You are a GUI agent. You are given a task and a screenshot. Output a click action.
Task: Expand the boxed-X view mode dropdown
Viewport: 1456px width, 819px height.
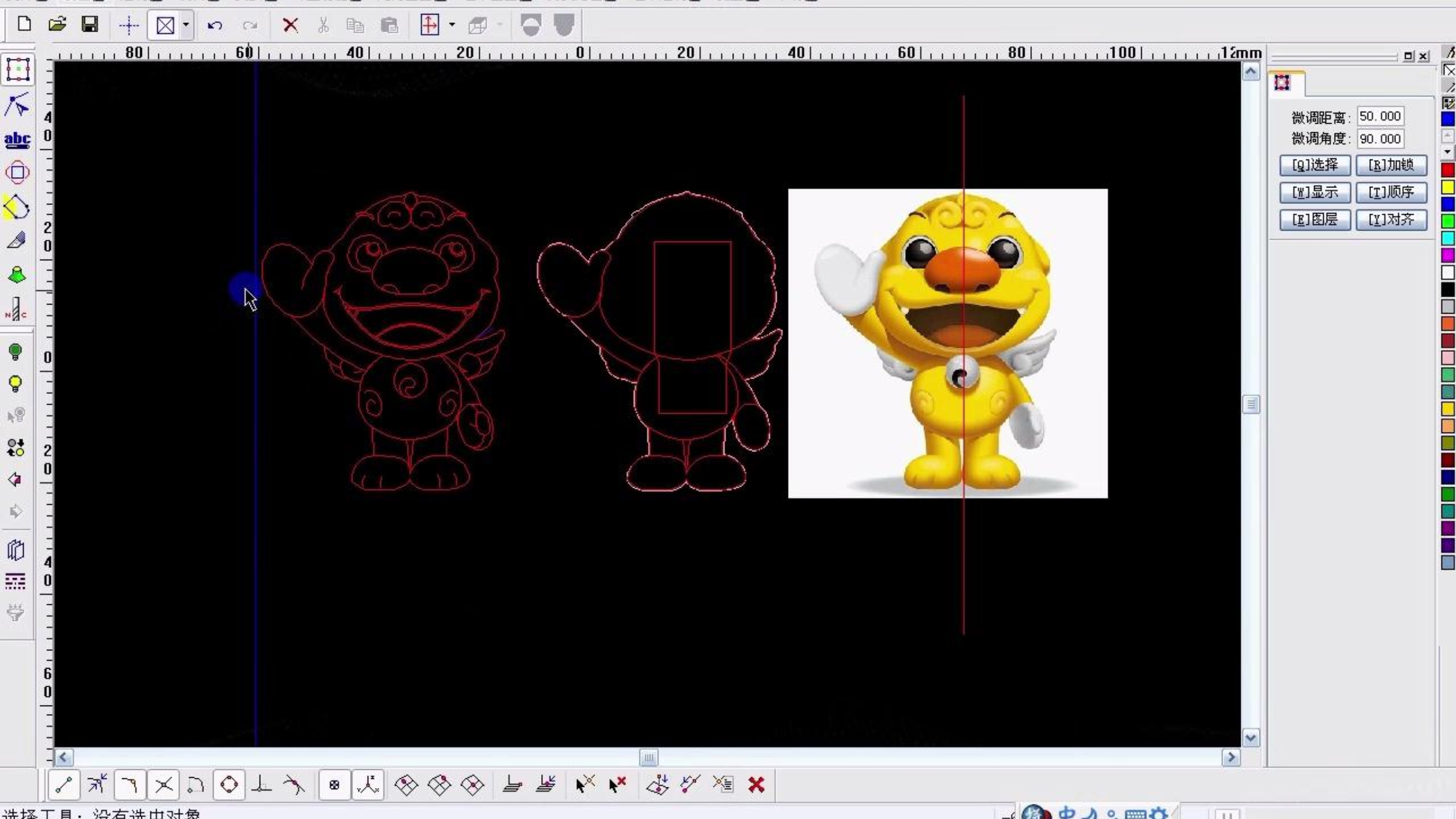click(x=186, y=25)
